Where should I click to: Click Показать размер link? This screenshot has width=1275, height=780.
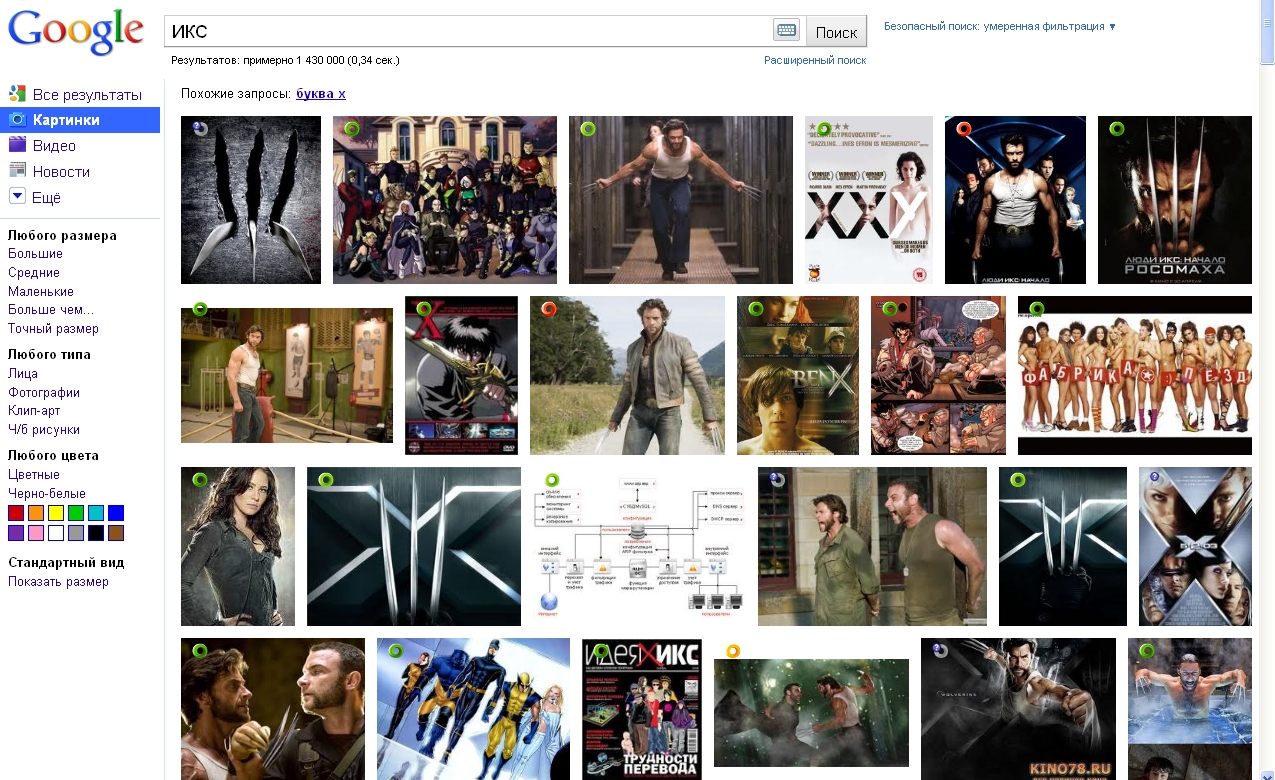tap(58, 581)
